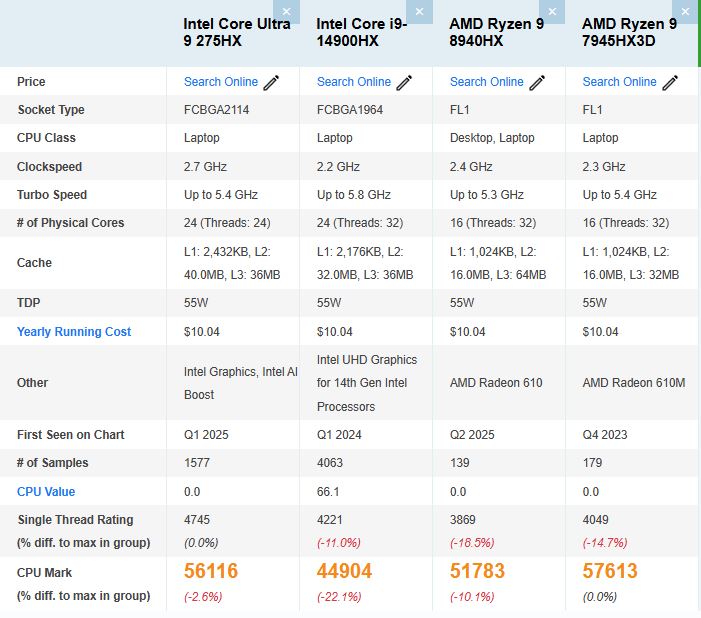Search online price for Core Ultra 9 275HX
701x618 pixels.
click(x=220, y=82)
